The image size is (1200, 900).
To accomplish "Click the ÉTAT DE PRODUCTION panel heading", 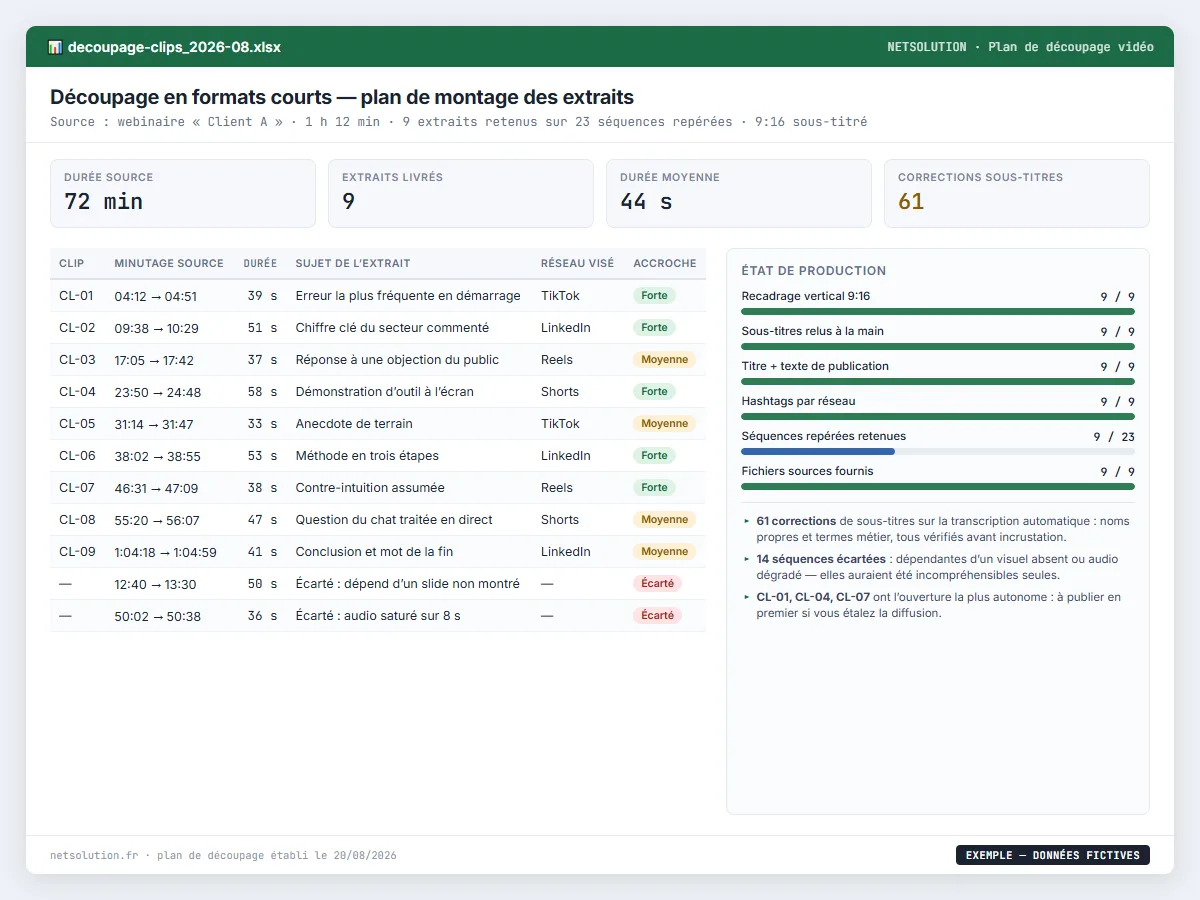I will (x=814, y=271).
